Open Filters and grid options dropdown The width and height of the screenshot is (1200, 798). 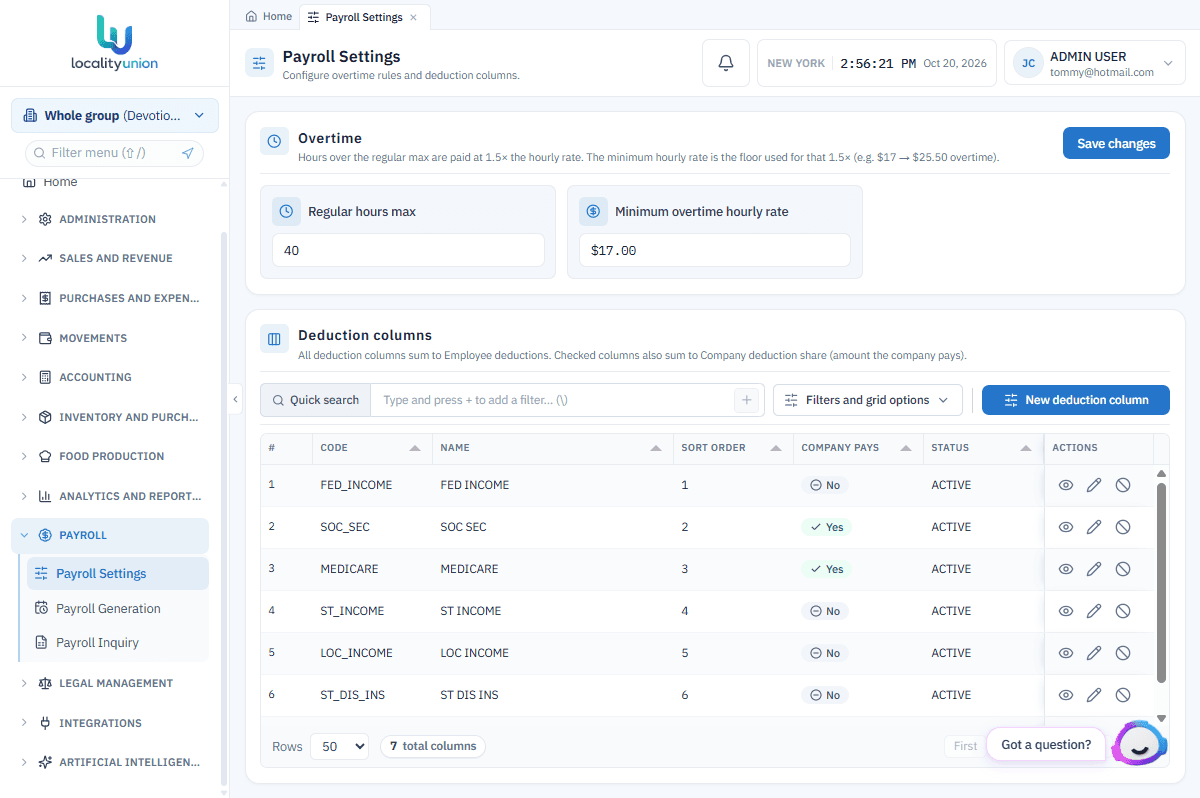(868, 400)
